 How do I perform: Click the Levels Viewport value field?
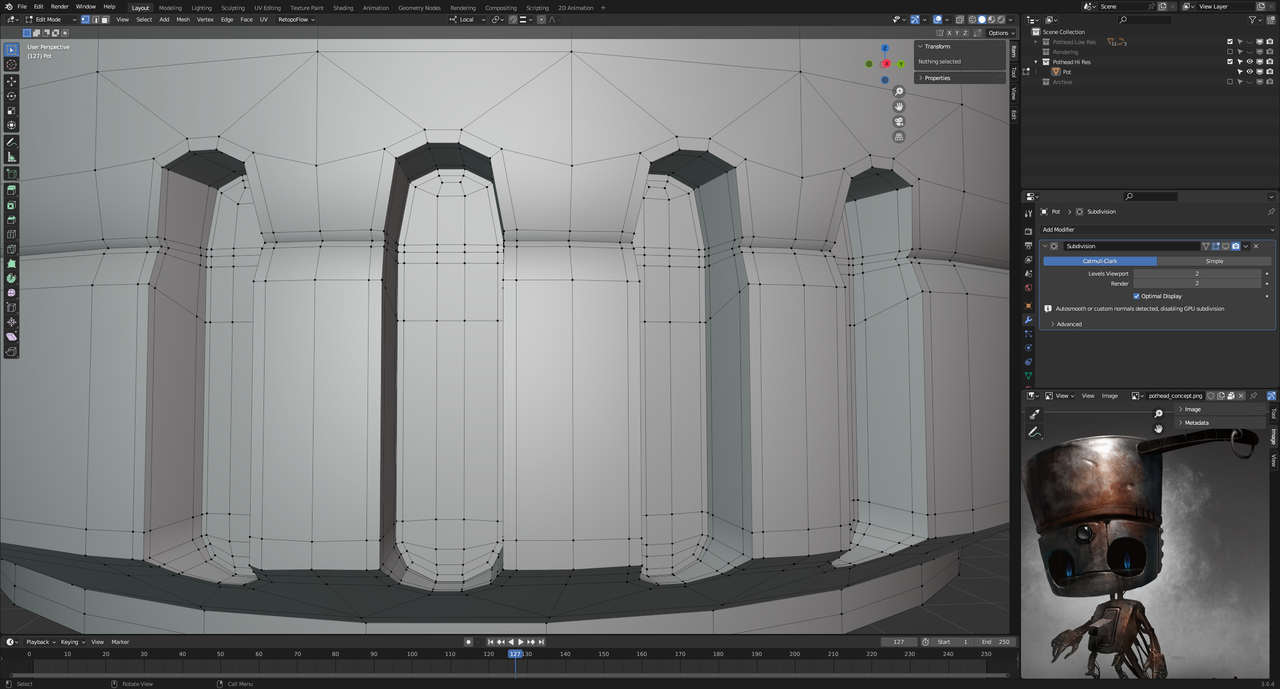coord(1197,273)
